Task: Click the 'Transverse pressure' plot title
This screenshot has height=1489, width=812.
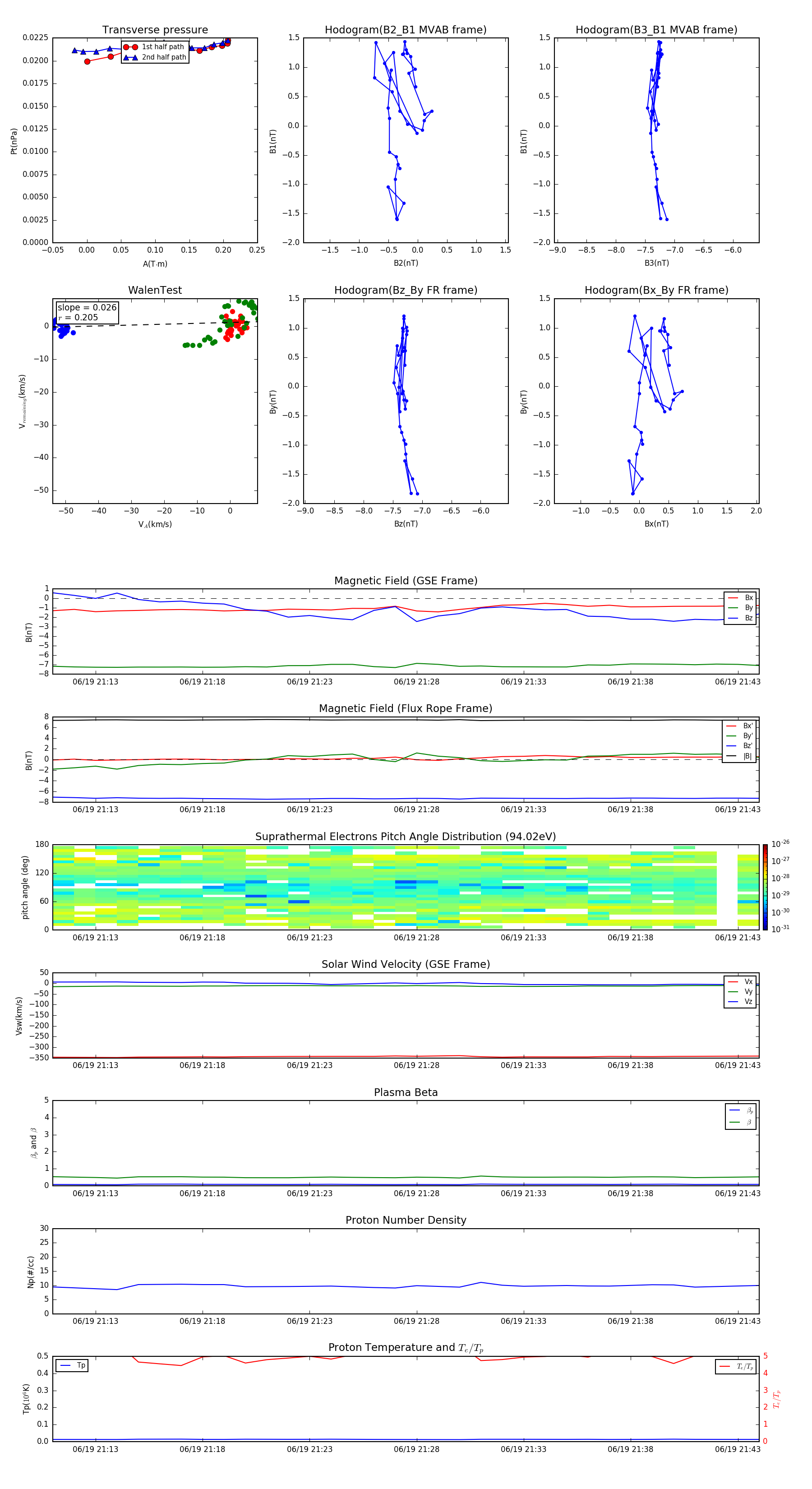Action: (x=155, y=30)
